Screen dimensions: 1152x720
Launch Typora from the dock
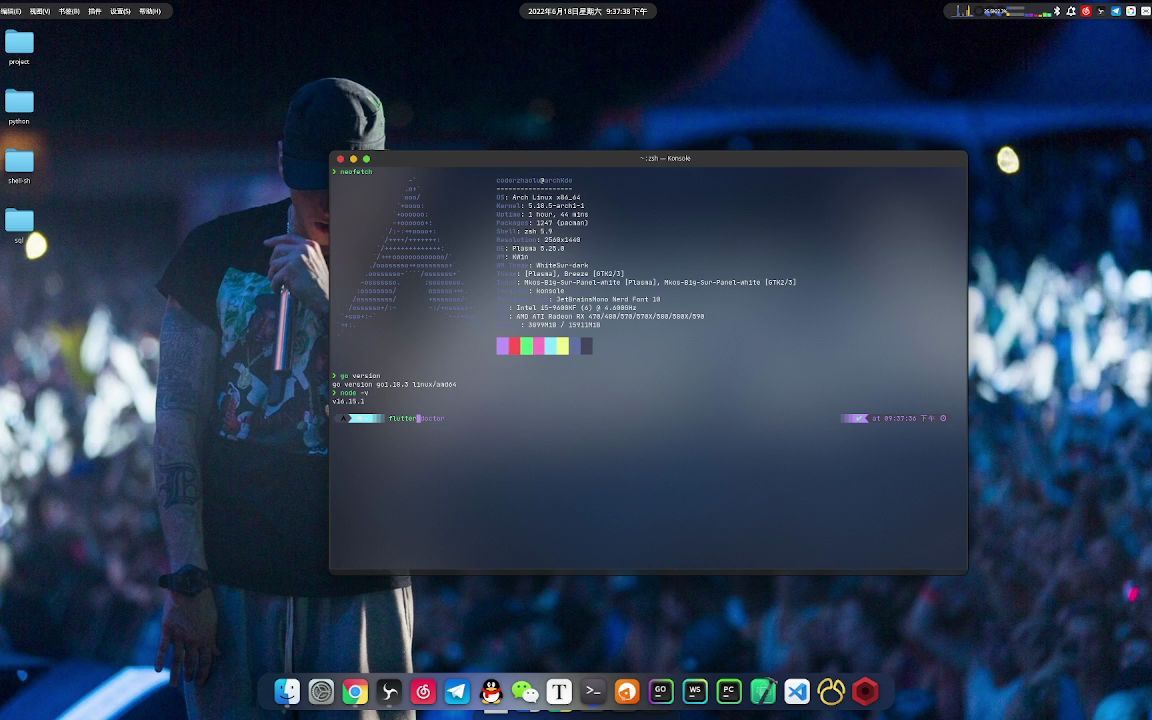click(559, 691)
